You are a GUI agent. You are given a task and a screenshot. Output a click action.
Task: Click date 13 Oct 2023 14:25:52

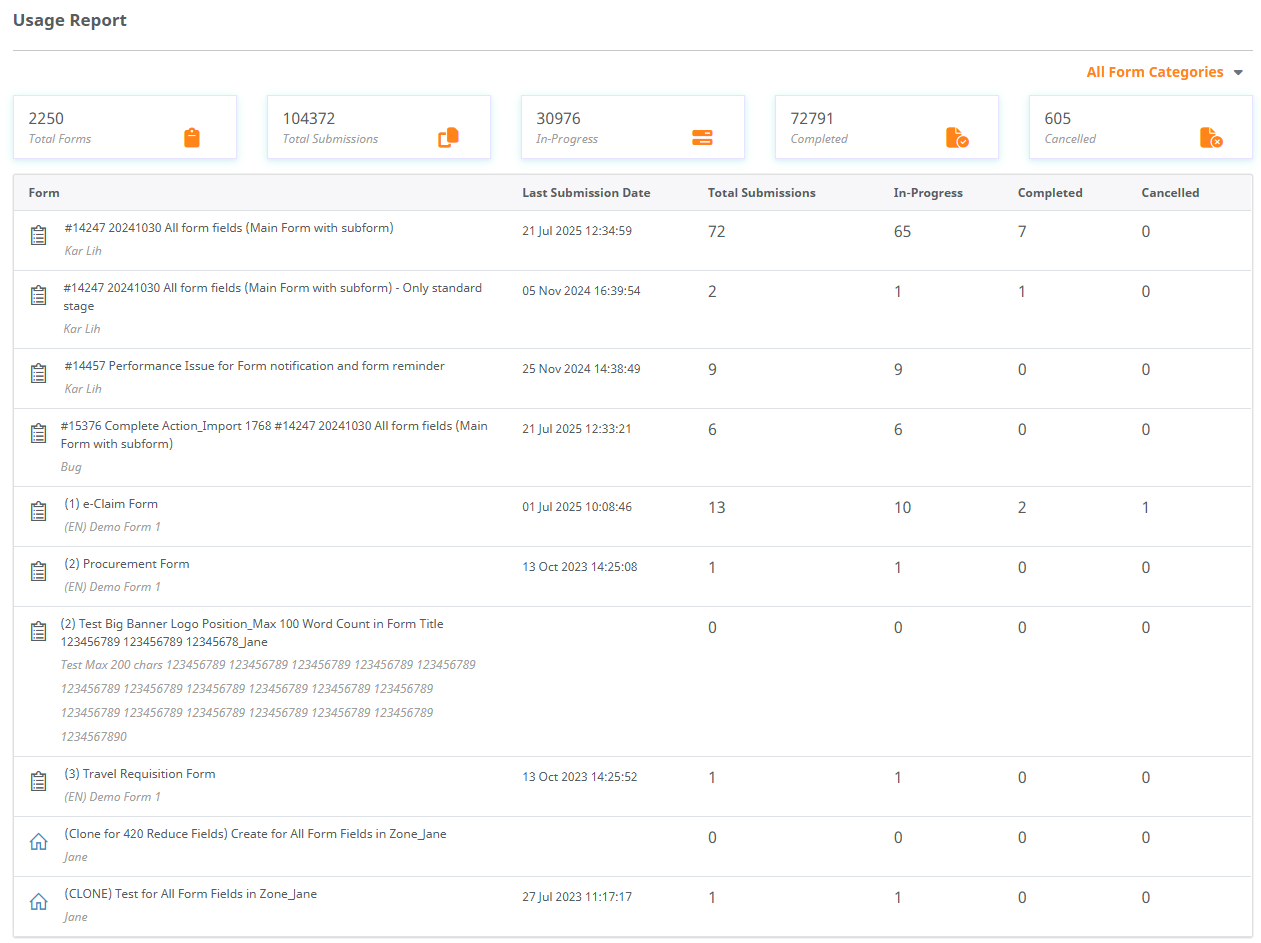pos(580,777)
